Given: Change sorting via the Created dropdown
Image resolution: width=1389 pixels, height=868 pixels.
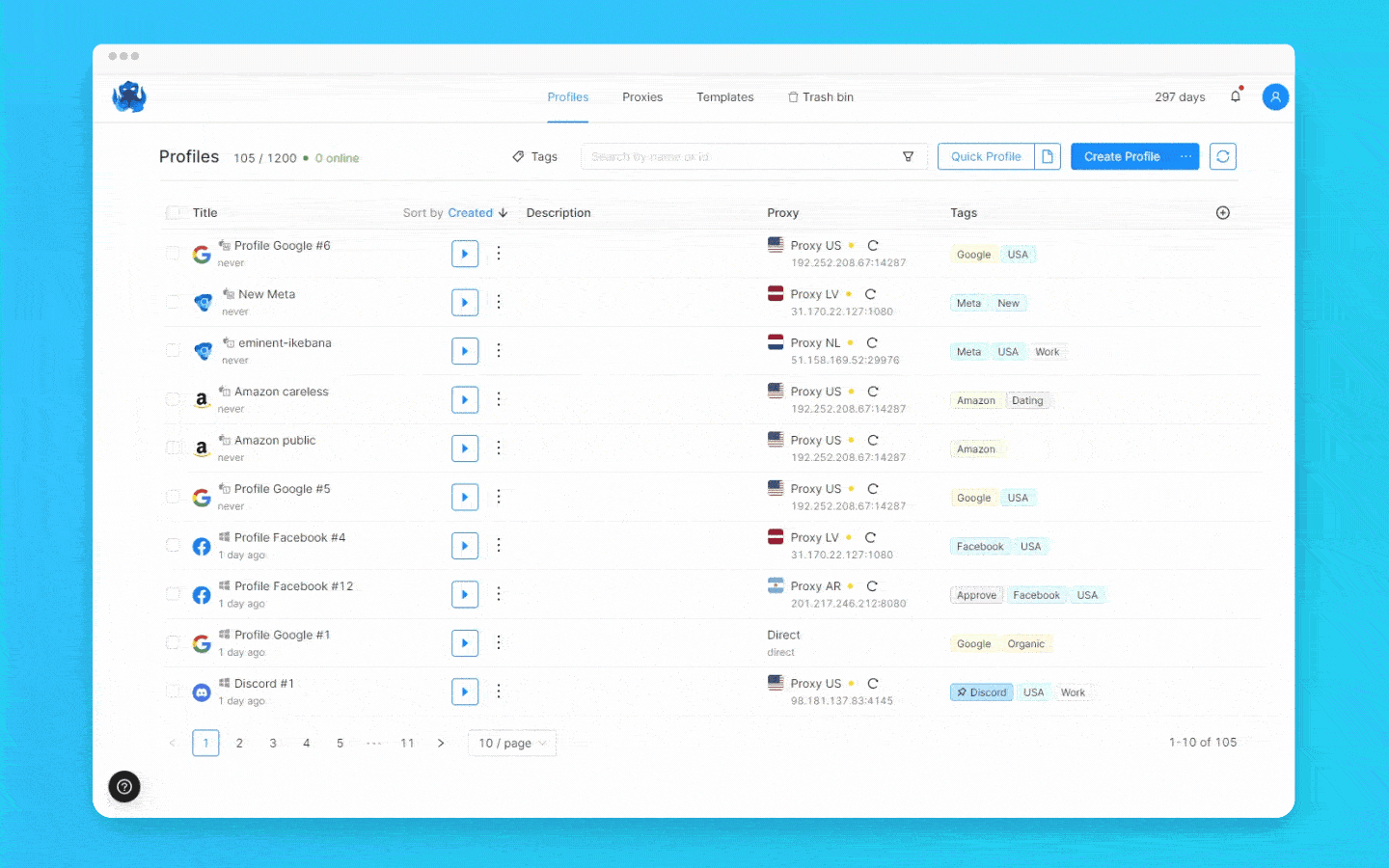Looking at the screenshot, I should click(470, 212).
